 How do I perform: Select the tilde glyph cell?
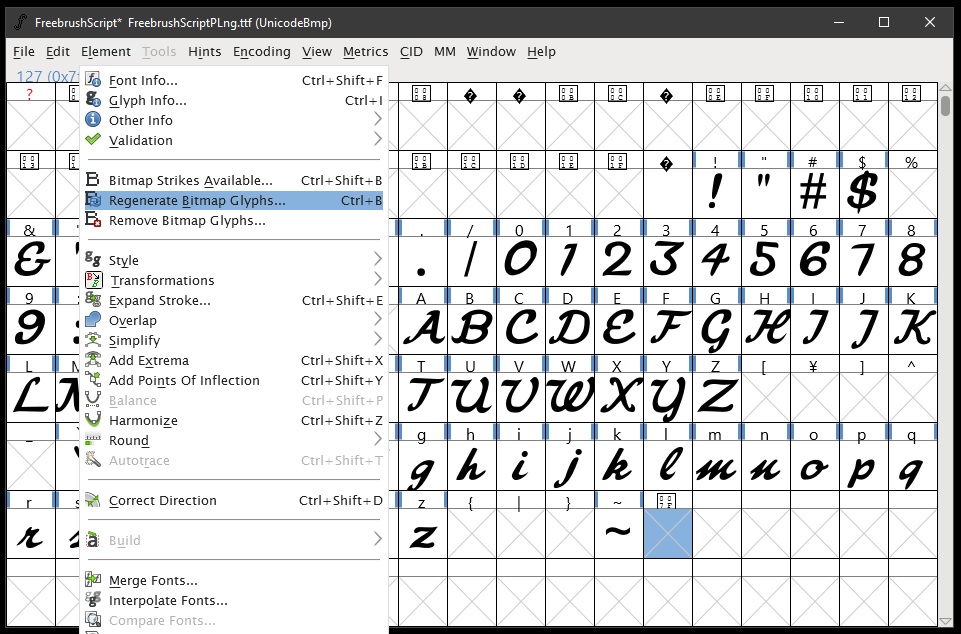point(618,533)
